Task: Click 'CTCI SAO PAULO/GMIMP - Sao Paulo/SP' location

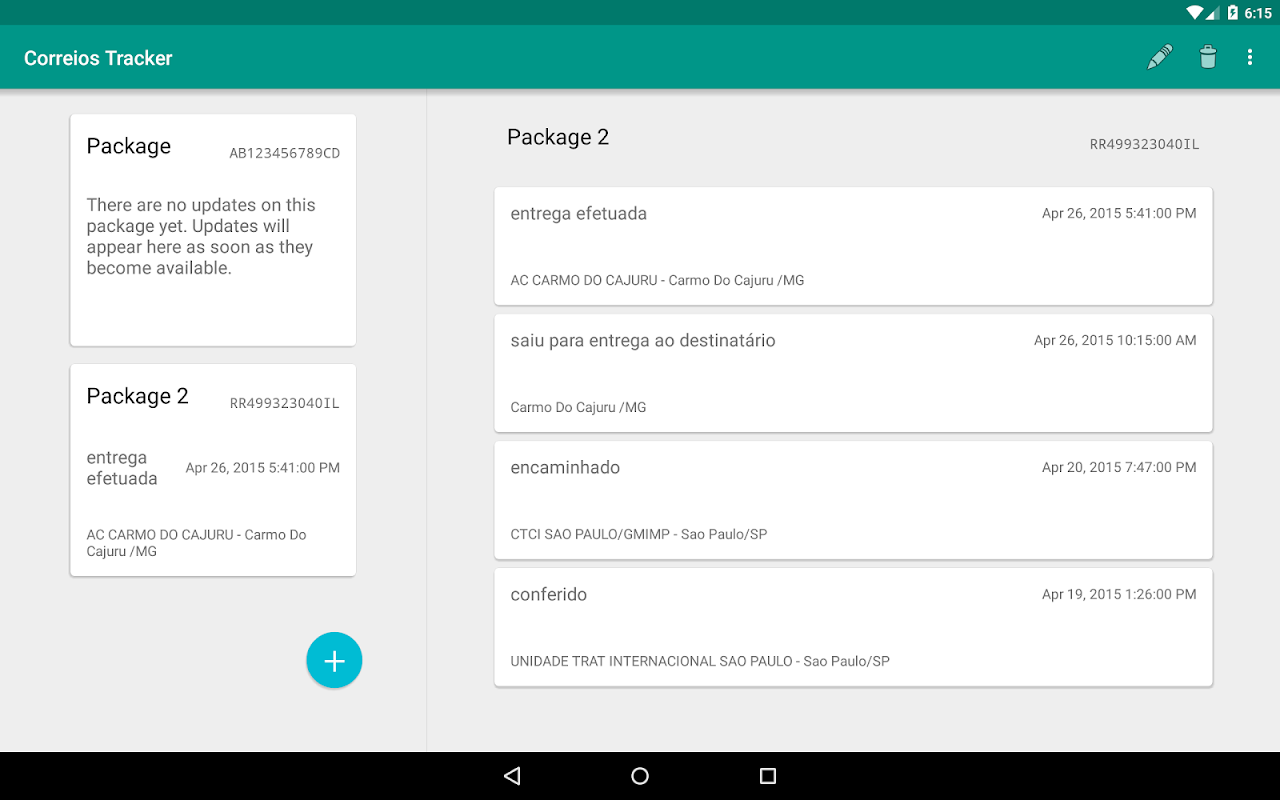Action: tap(639, 534)
